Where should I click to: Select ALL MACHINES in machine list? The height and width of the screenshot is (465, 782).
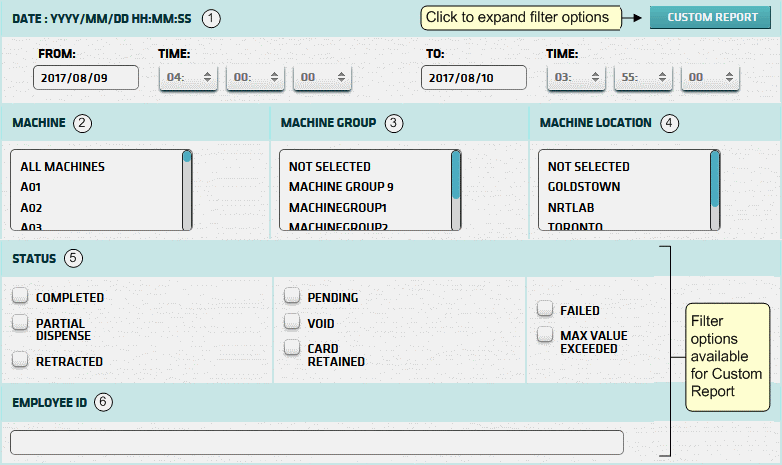point(62,167)
